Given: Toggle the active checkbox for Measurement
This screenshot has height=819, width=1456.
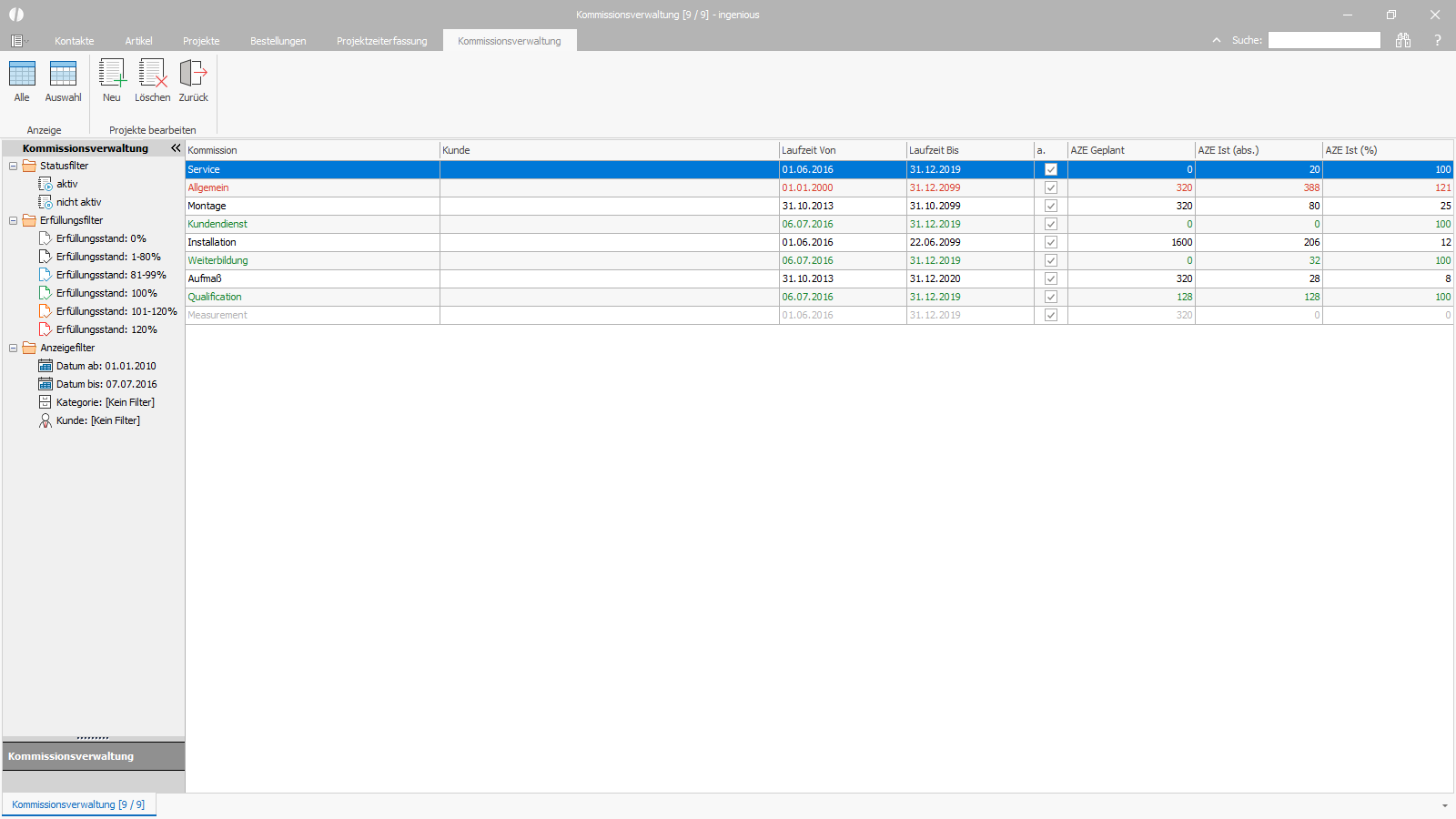Looking at the screenshot, I should 1051,315.
